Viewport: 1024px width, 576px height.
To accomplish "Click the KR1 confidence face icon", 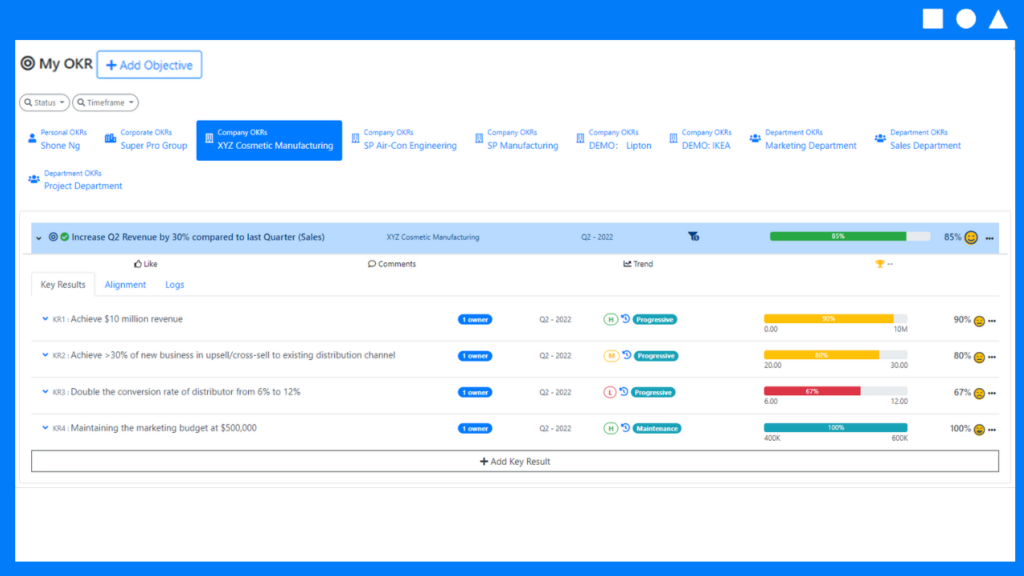I will tap(979, 321).
